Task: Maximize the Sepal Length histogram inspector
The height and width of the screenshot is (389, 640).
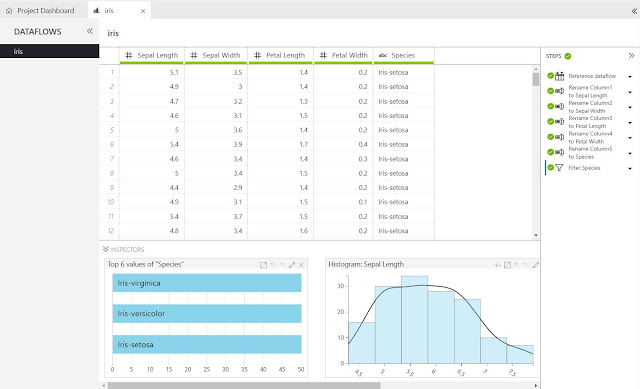Action: (x=507, y=265)
